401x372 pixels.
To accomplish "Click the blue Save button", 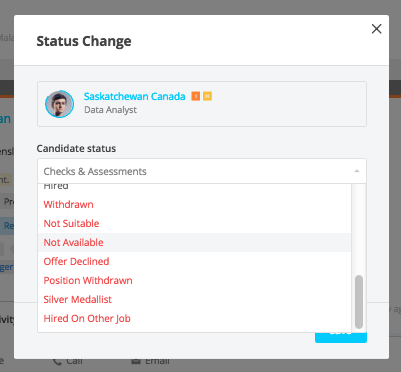I will point(341,337).
